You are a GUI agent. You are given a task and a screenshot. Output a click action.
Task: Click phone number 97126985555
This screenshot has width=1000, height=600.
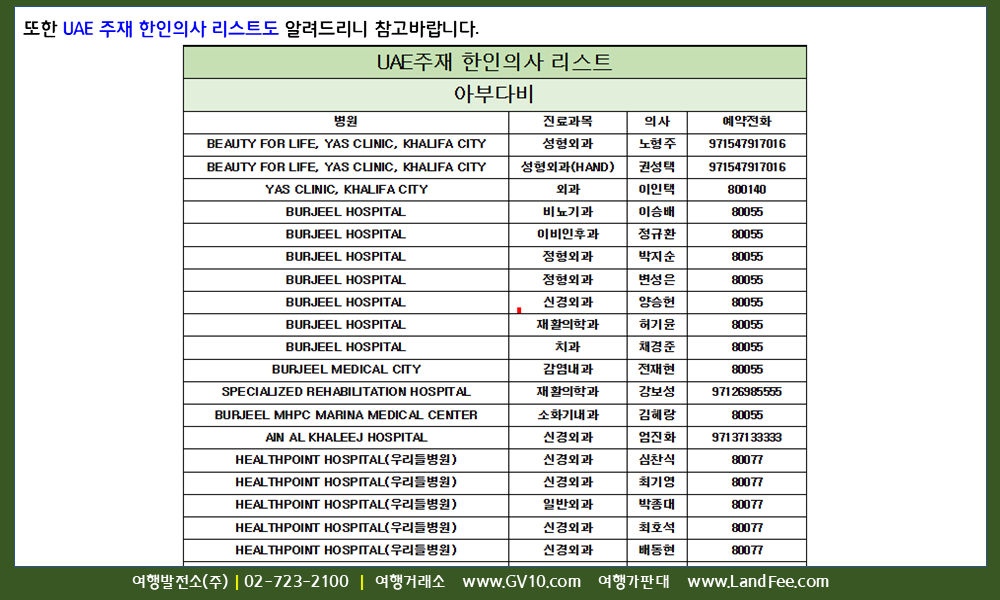click(746, 392)
